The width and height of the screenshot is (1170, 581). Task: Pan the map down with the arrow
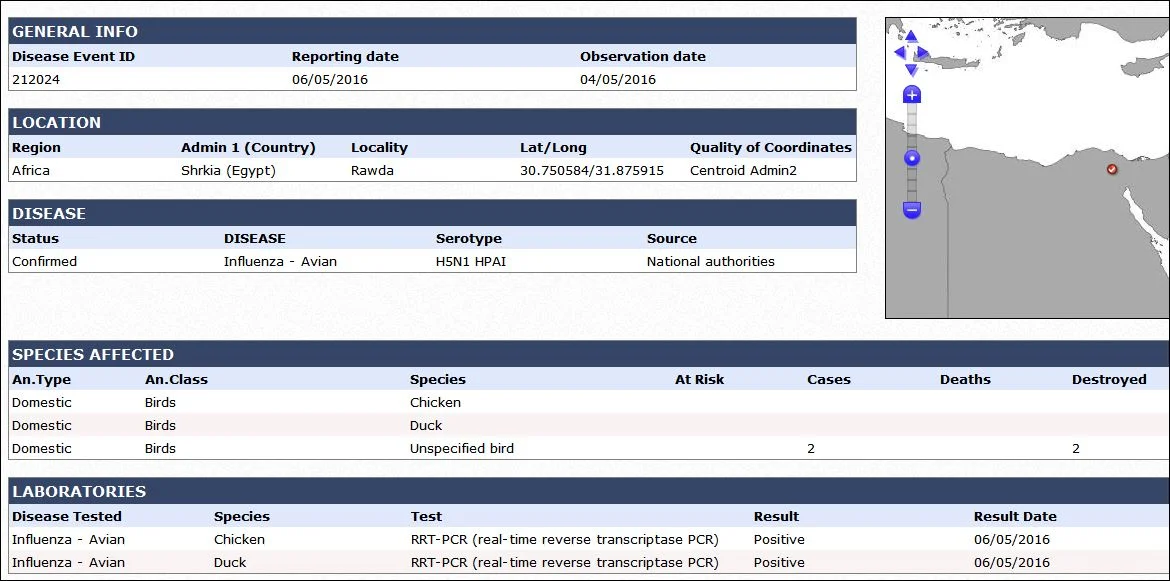point(911,69)
